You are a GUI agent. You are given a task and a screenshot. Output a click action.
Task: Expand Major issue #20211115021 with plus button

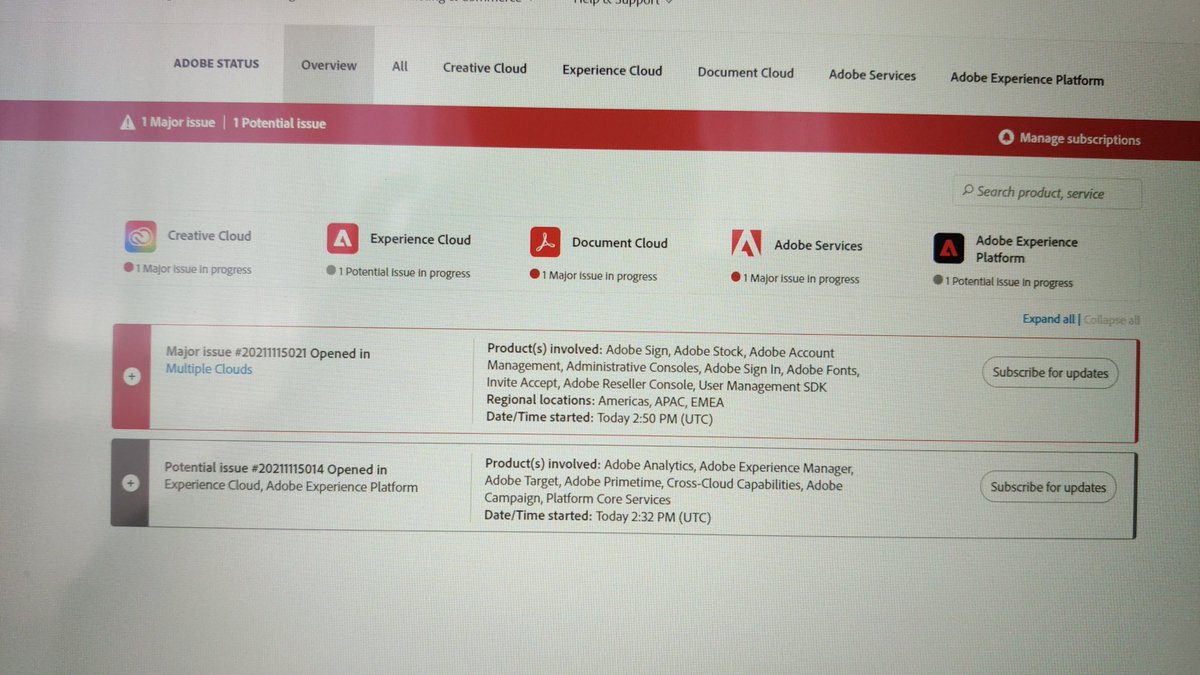click(130, 377)
